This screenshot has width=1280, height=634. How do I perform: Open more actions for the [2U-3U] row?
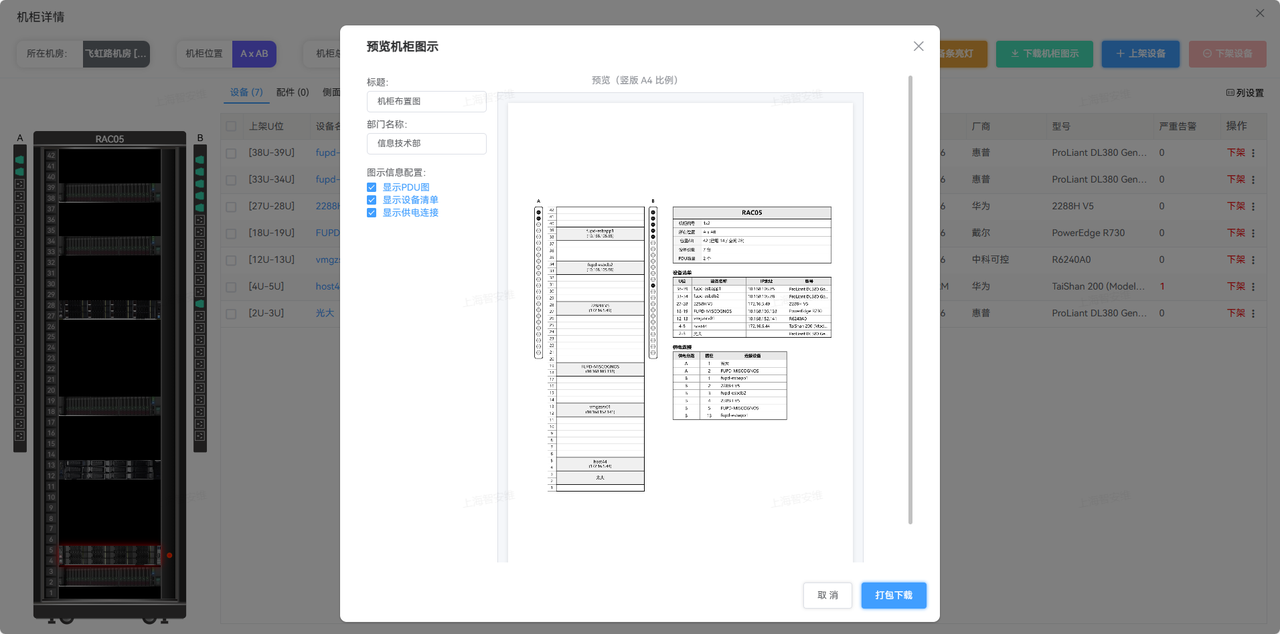click(1253, 313)
